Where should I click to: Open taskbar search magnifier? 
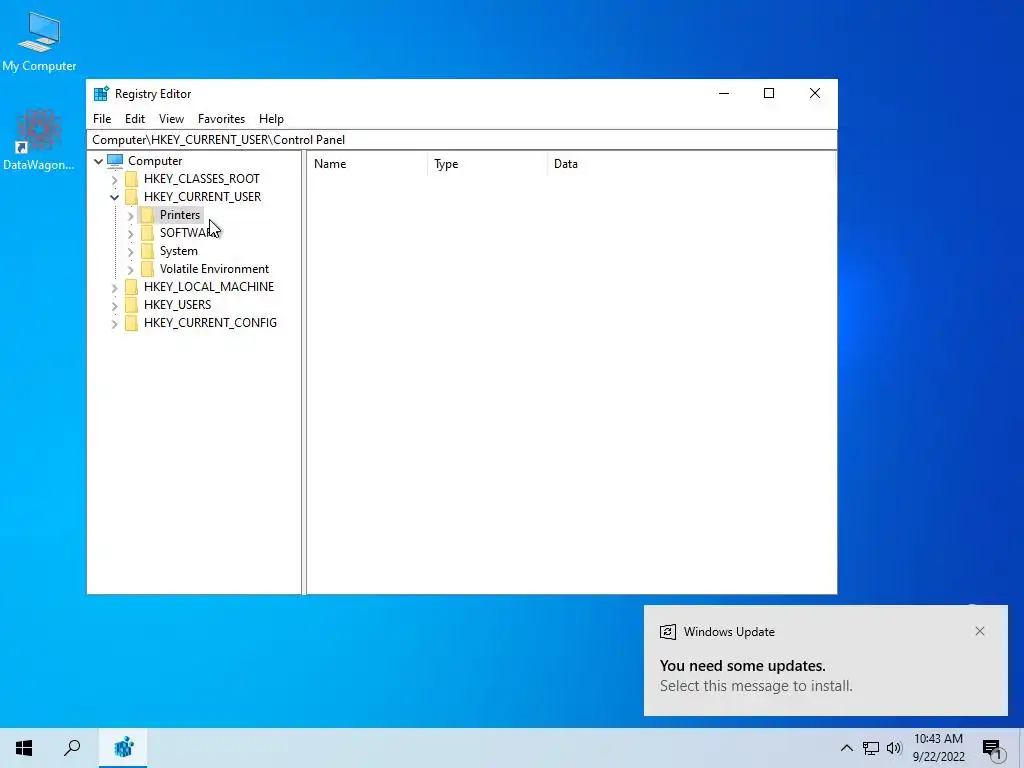[x=72, y=748]
